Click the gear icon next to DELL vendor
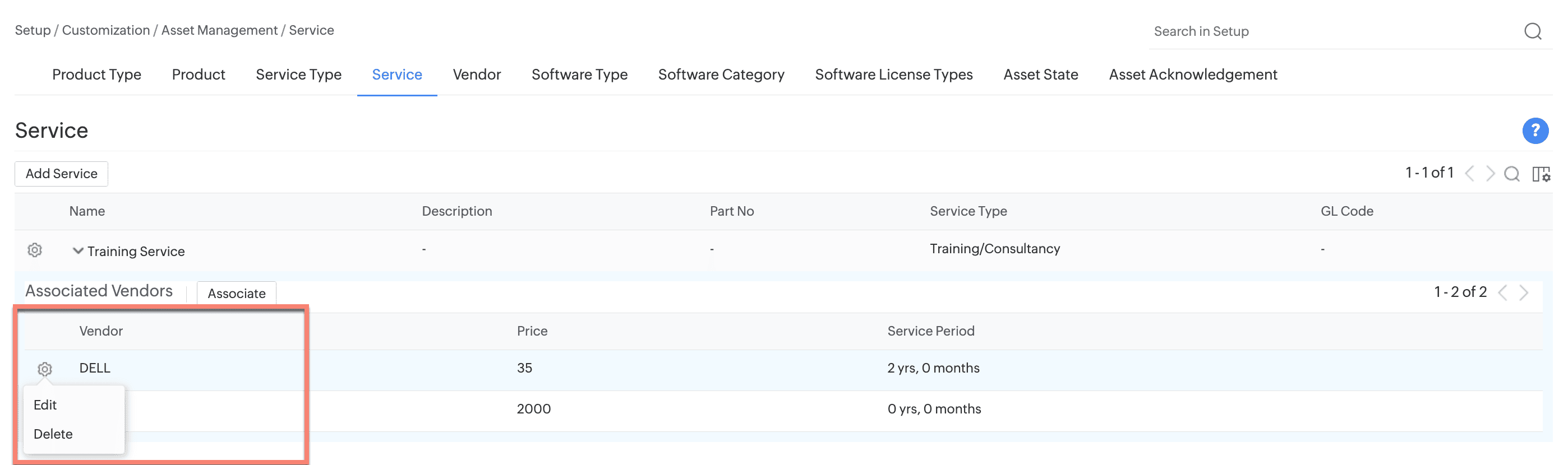 (44, 369)
